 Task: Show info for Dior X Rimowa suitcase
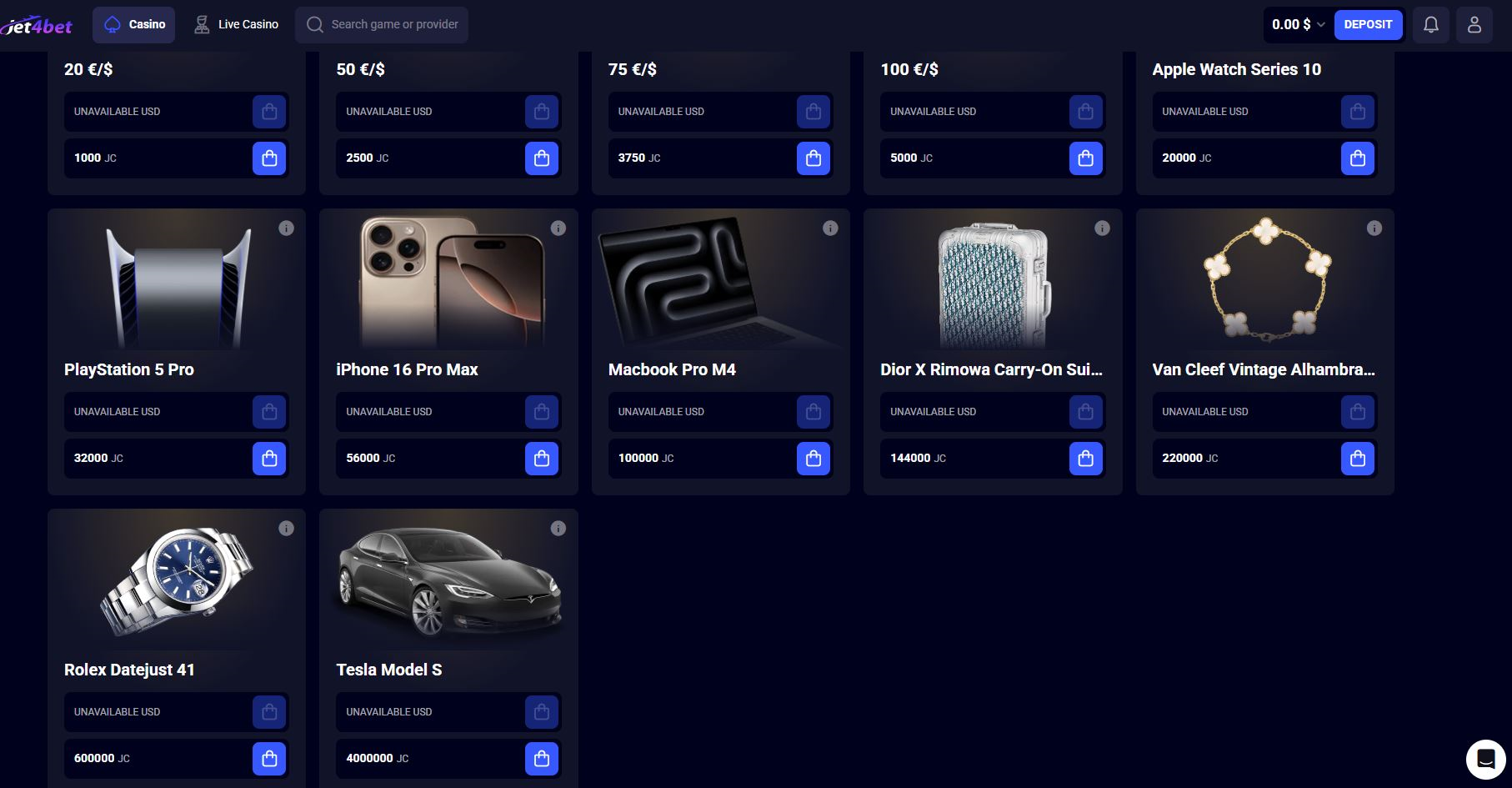coord(1102,228)
